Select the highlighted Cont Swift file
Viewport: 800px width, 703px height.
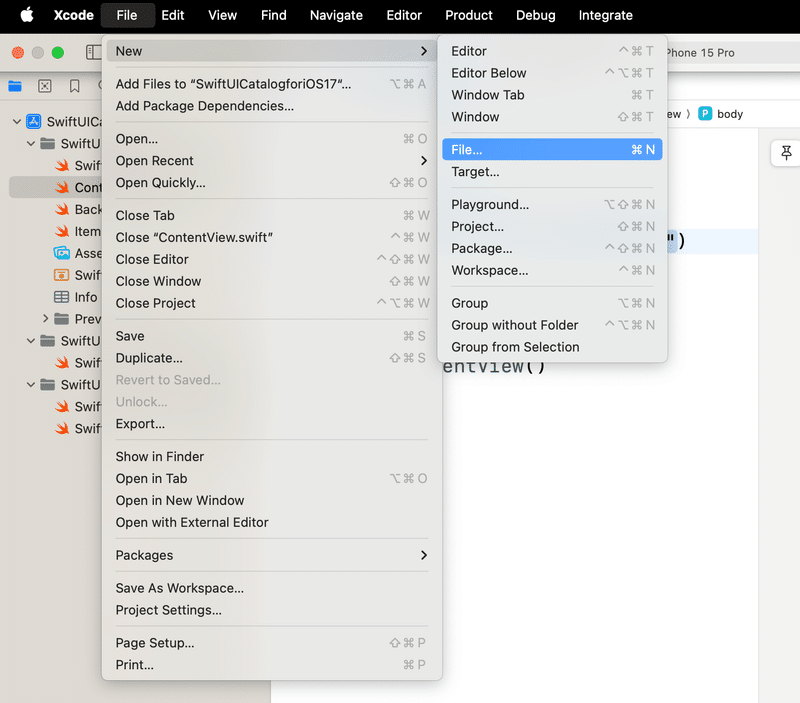tap(56, 187)
